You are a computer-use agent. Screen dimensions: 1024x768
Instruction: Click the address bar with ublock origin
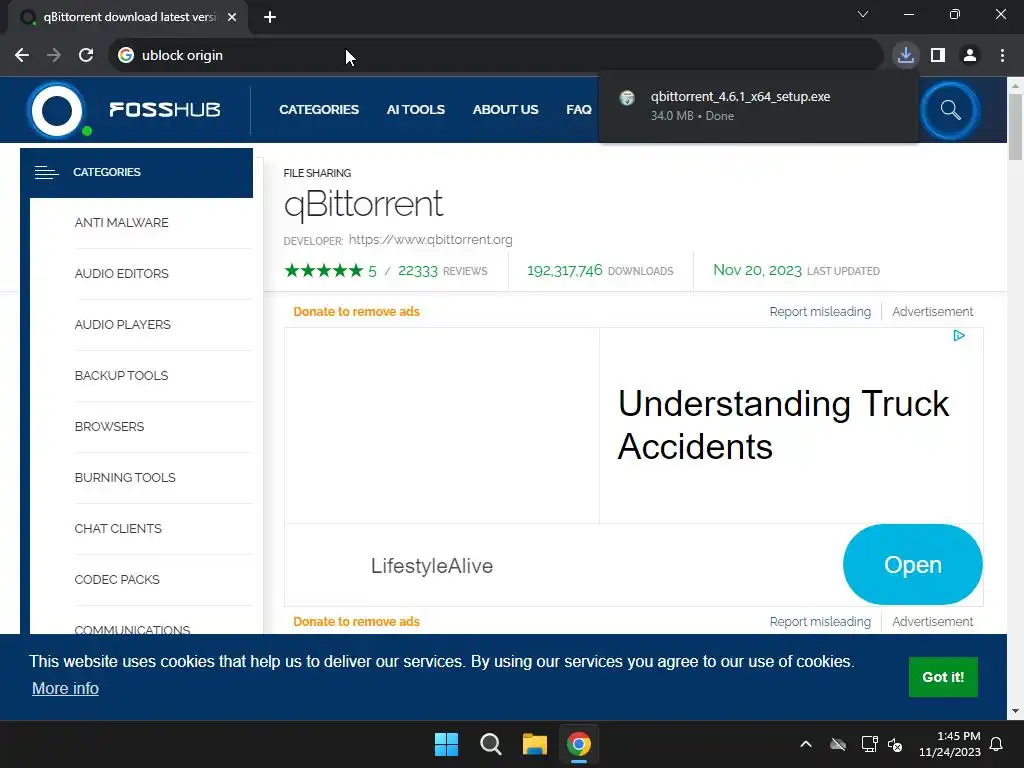pyautogui.click(x=496, y=56)
